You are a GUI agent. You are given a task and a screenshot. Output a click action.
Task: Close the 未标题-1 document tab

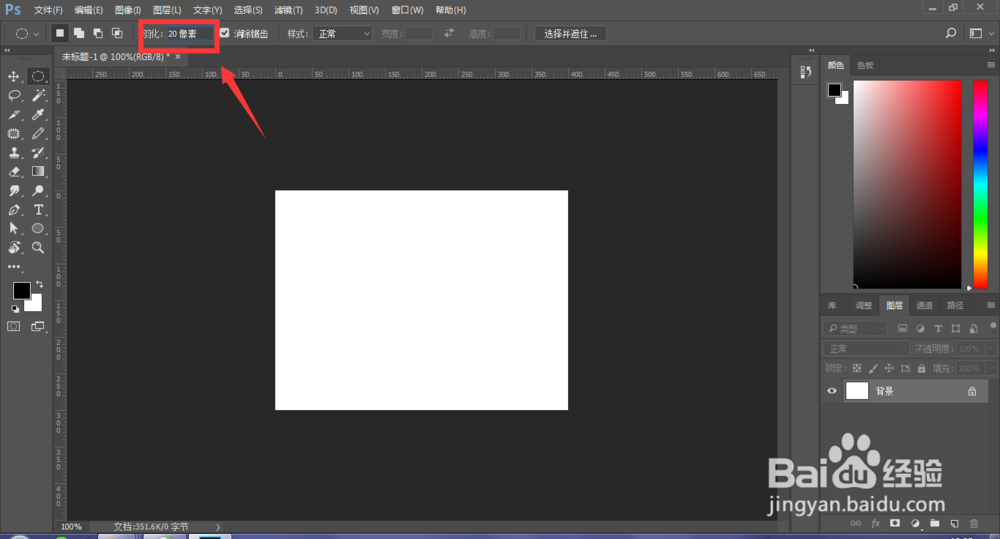click(x=178, y=57)
